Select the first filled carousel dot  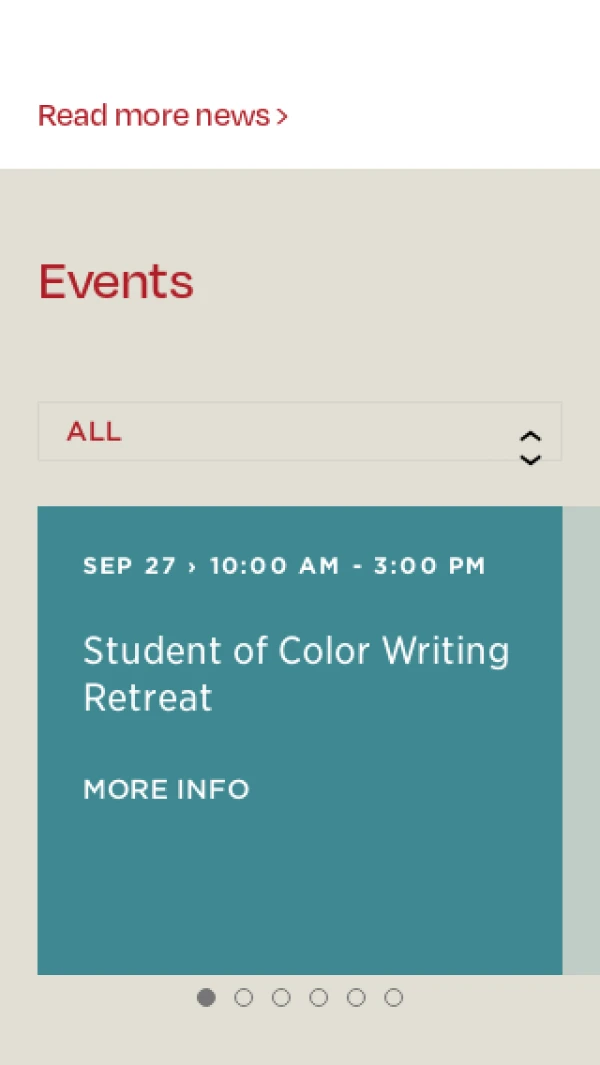tap(206, 997)
